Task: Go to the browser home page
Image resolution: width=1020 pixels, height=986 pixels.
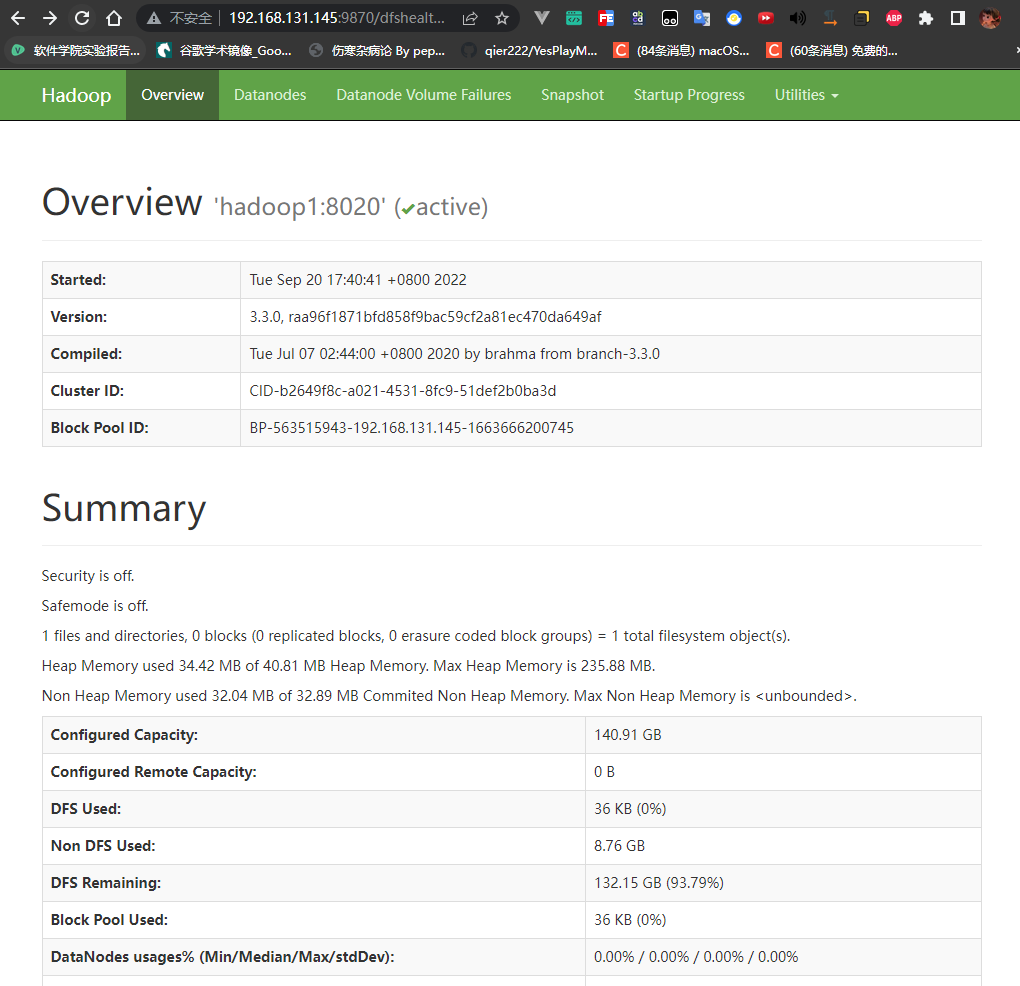Action: point(114,18)
